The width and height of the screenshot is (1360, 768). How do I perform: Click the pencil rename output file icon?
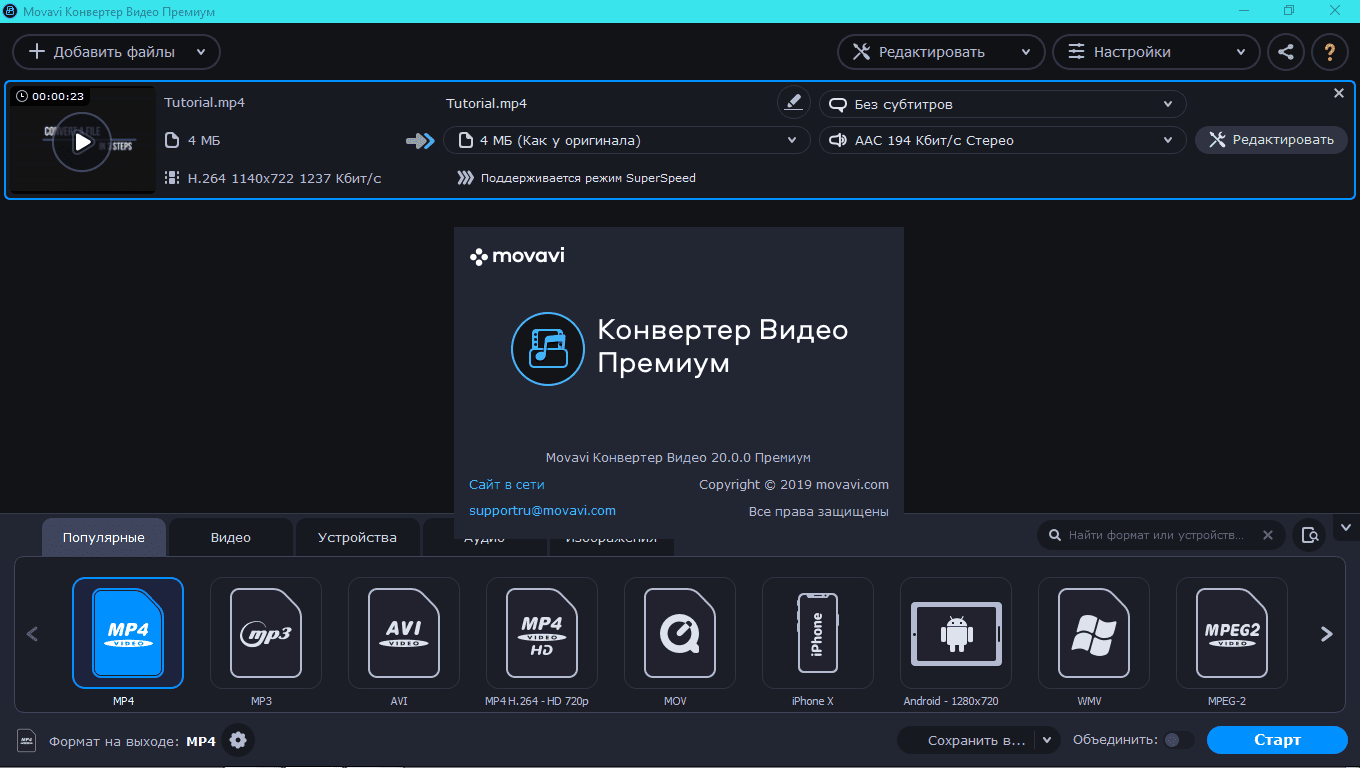pos(793,102)
